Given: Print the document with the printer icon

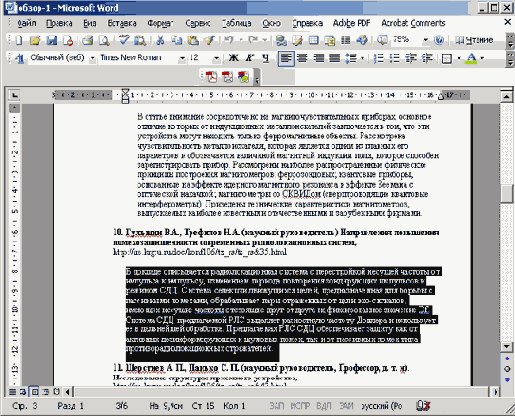Looking at the screenshot, I should [x=87, y=40].
